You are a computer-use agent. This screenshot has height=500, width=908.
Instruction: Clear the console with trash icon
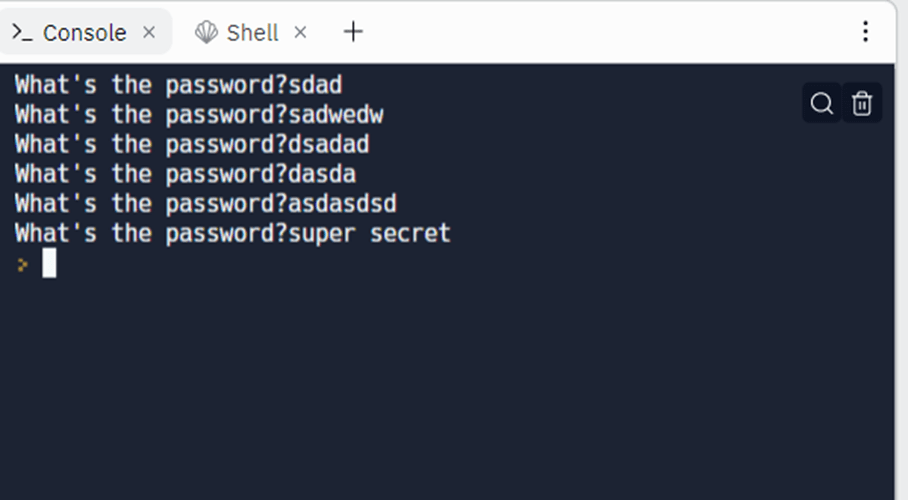(x=862, y=103)
